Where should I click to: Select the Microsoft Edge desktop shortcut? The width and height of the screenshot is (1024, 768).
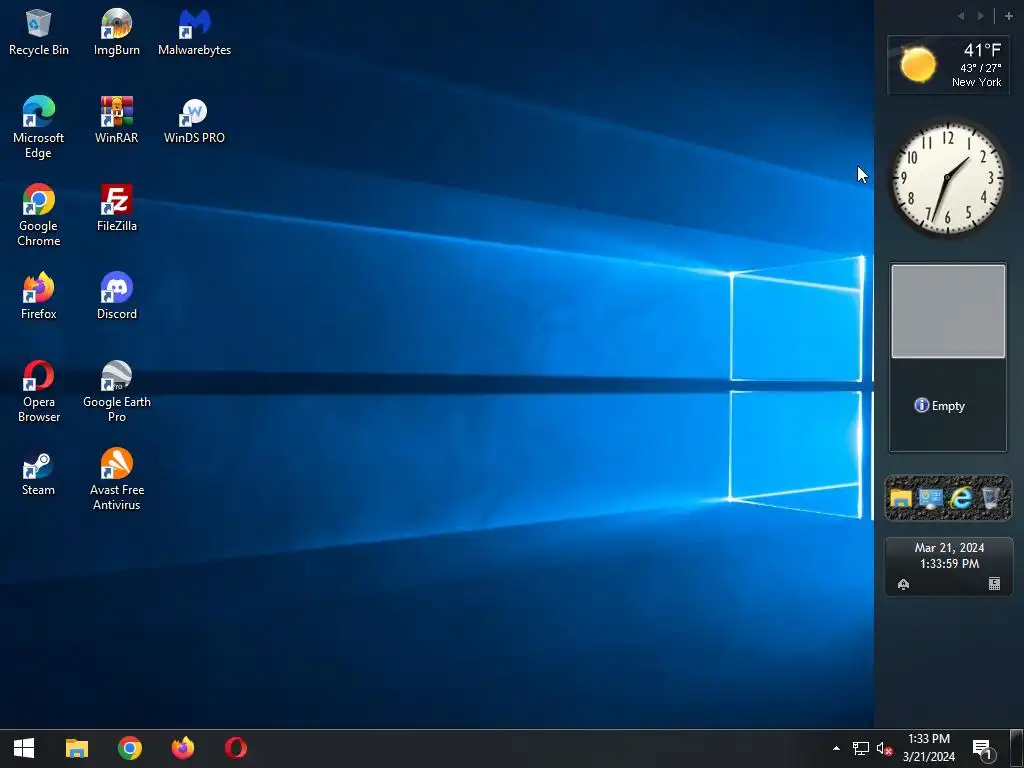(x=39, y=127)
